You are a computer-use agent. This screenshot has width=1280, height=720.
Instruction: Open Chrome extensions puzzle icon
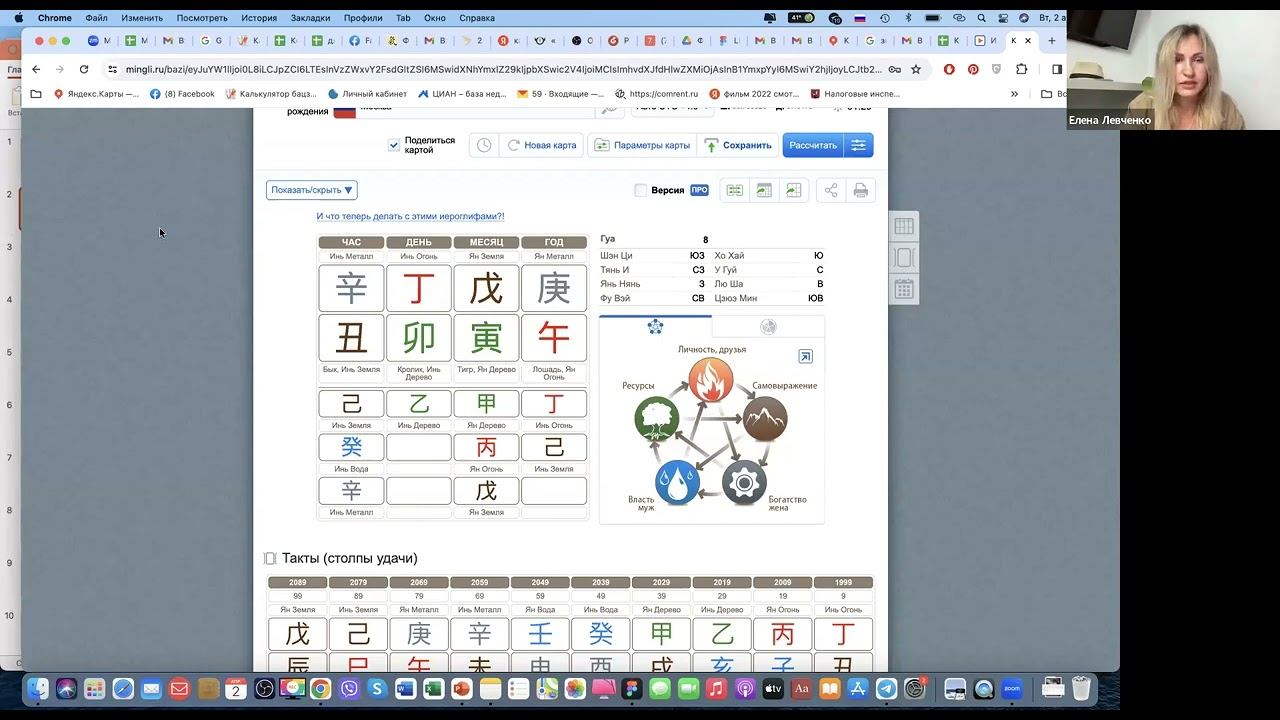[1021, 69]
